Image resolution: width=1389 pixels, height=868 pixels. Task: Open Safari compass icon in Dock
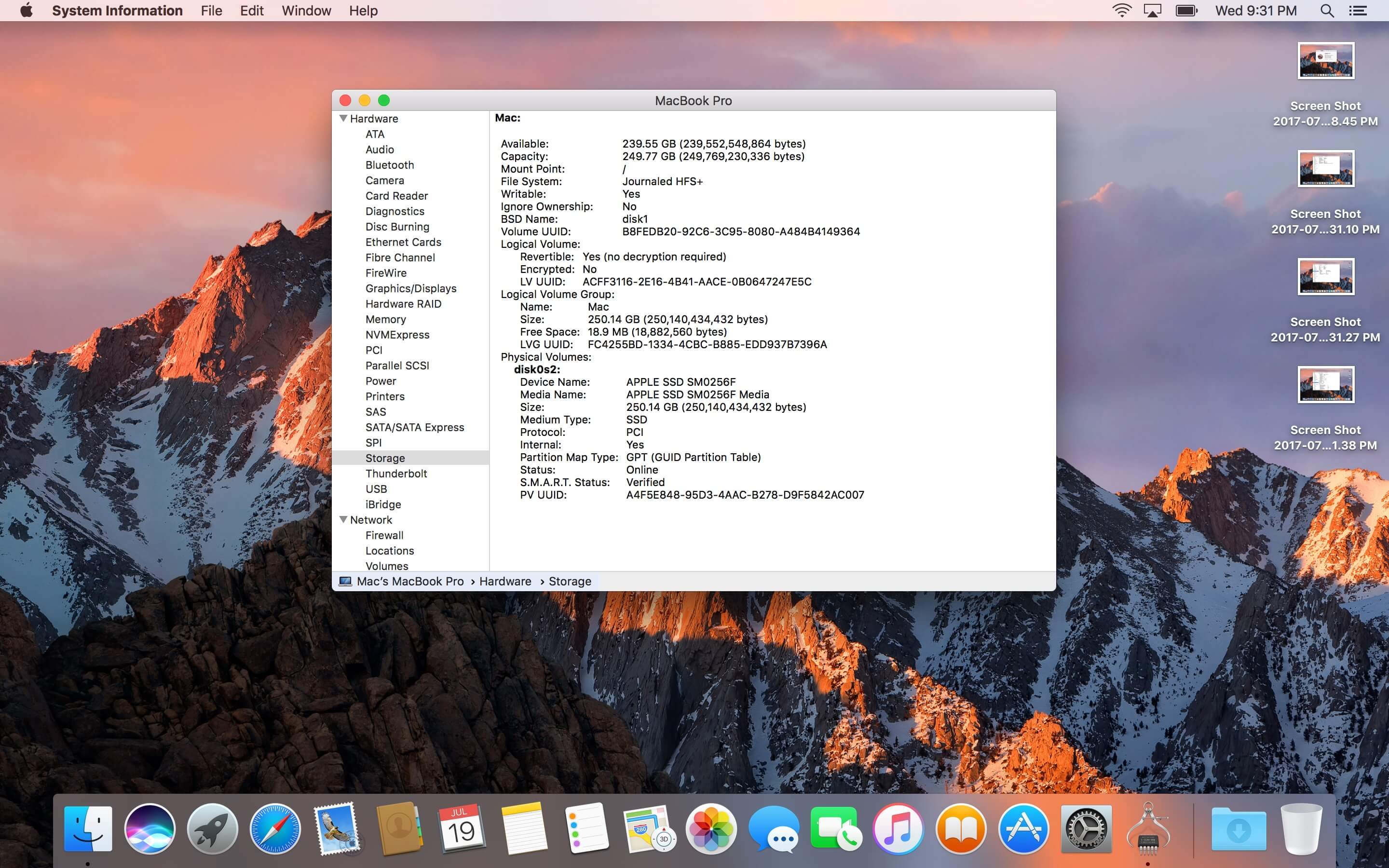[275, 828]
